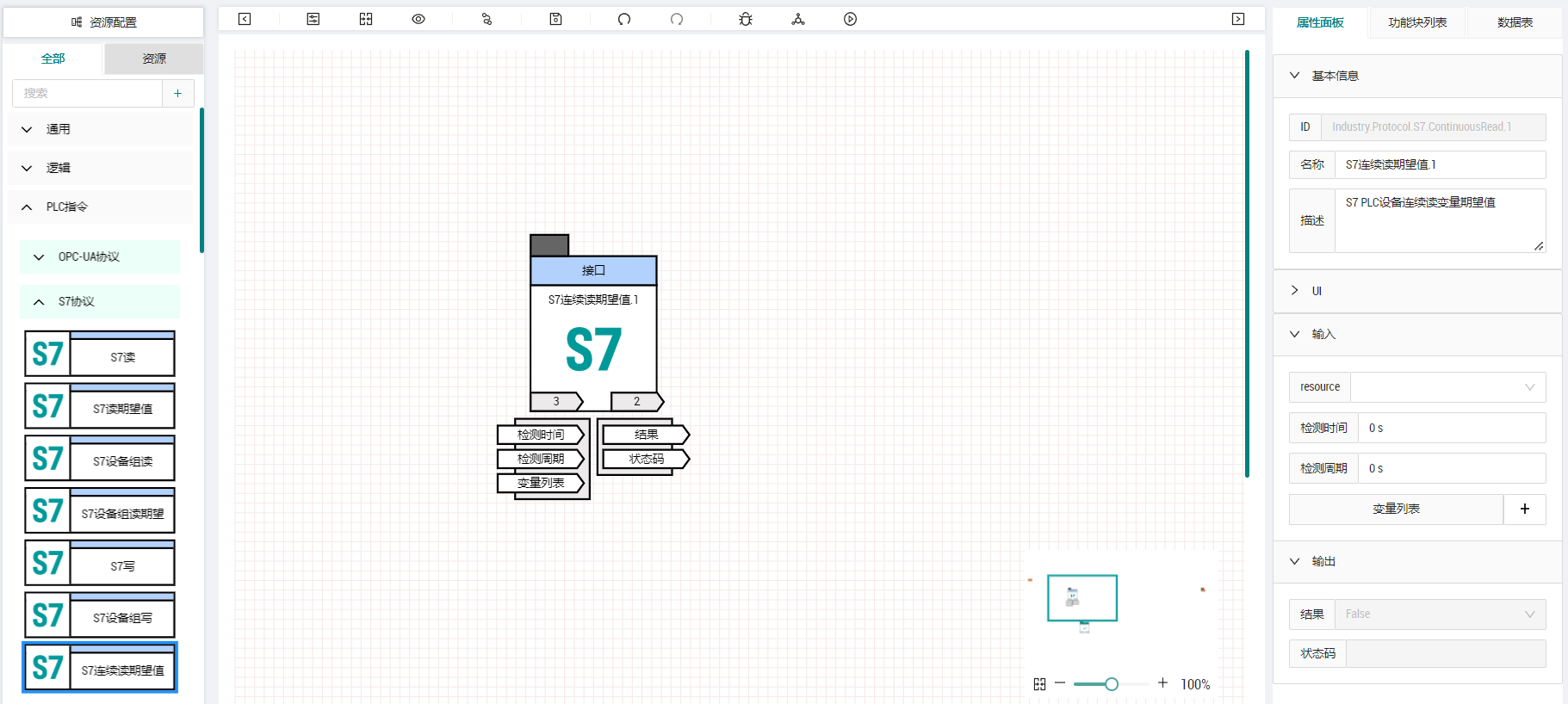Select the 状态码 output pin on node
The width and height of the screenshot is (1568, 704).
(646, 459)
